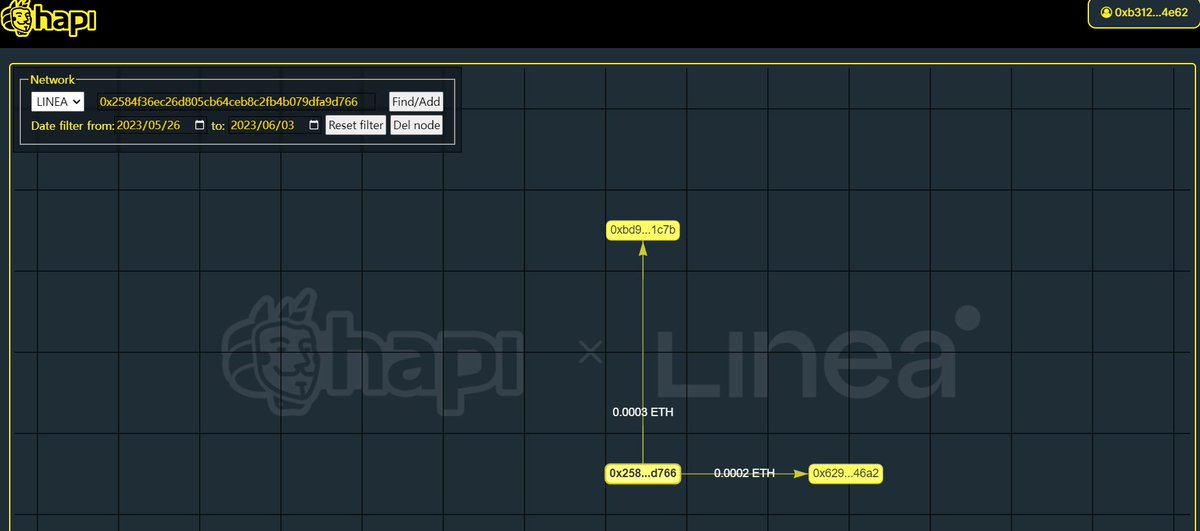Open calendar picker for the to date
The width and height of the screenshot is (1200, 531).
(314, 125)
